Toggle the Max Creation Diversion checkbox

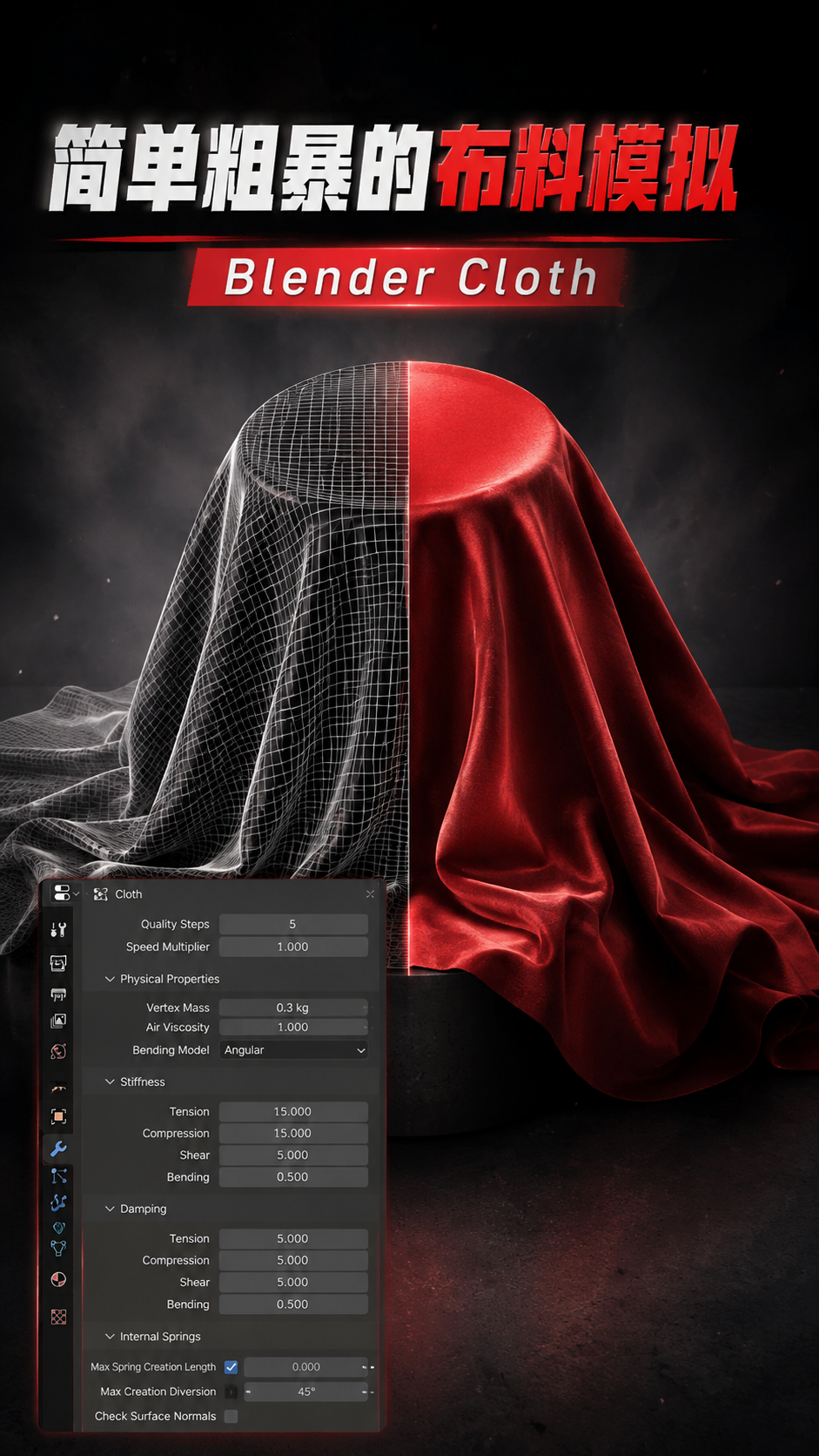click(231, 1392)
